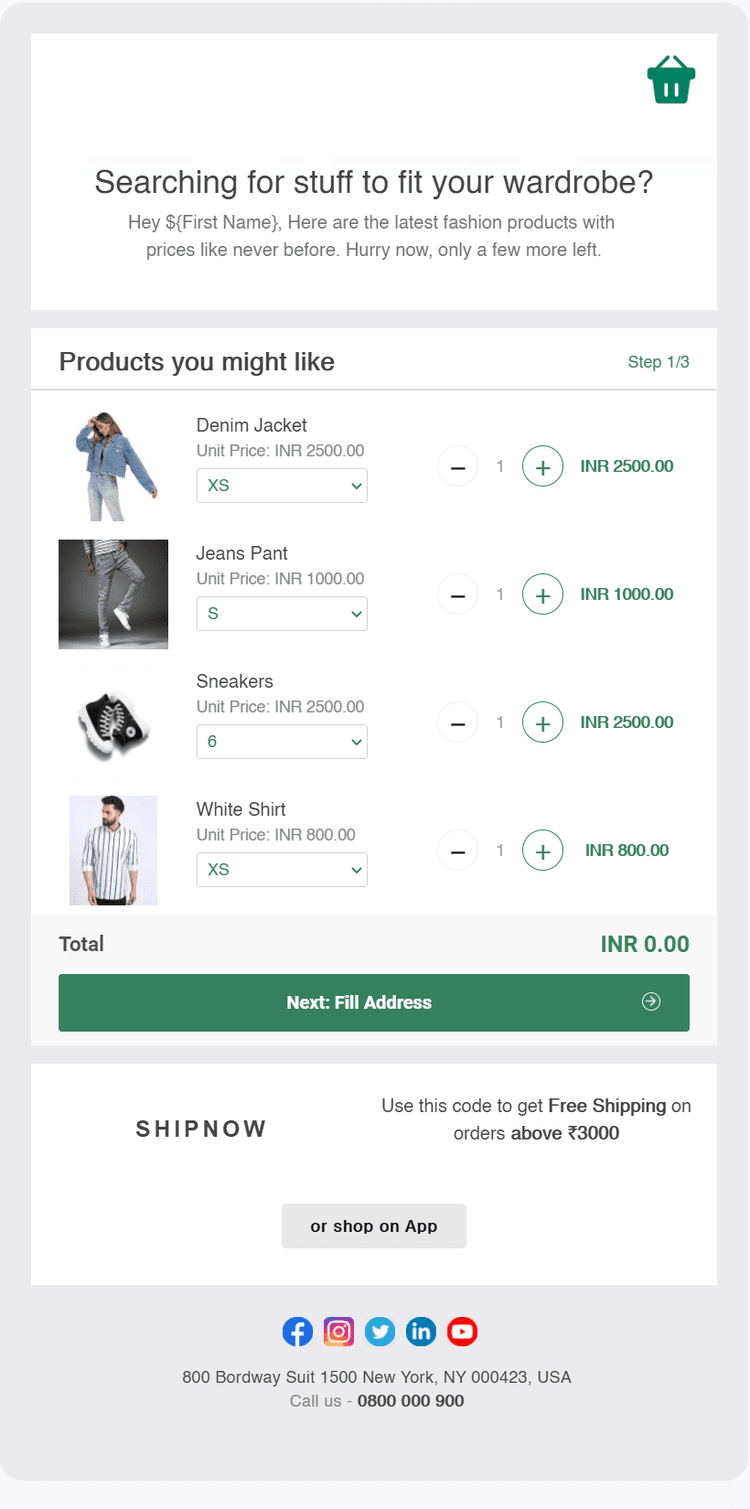Screen dimensions: 750x1509
Task: Reduce the Denim Jacket quantity
Action: coord(458,467)
